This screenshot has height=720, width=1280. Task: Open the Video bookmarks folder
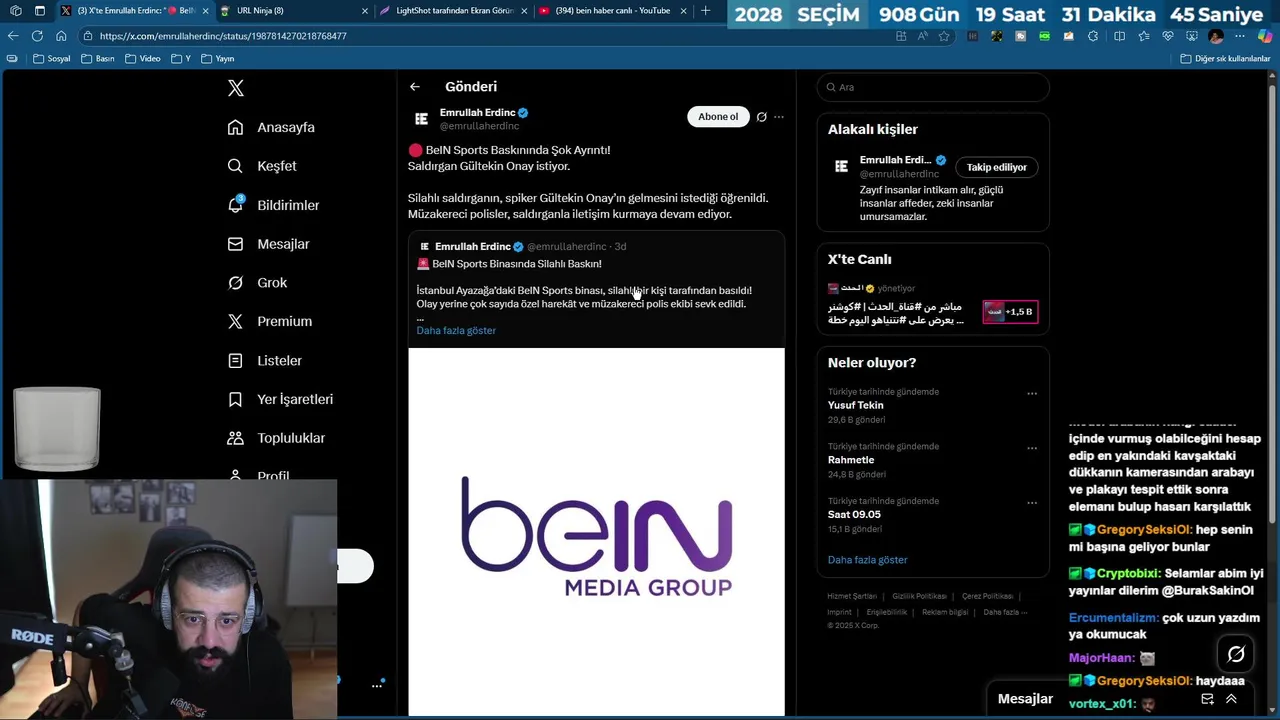pos(143,59)
